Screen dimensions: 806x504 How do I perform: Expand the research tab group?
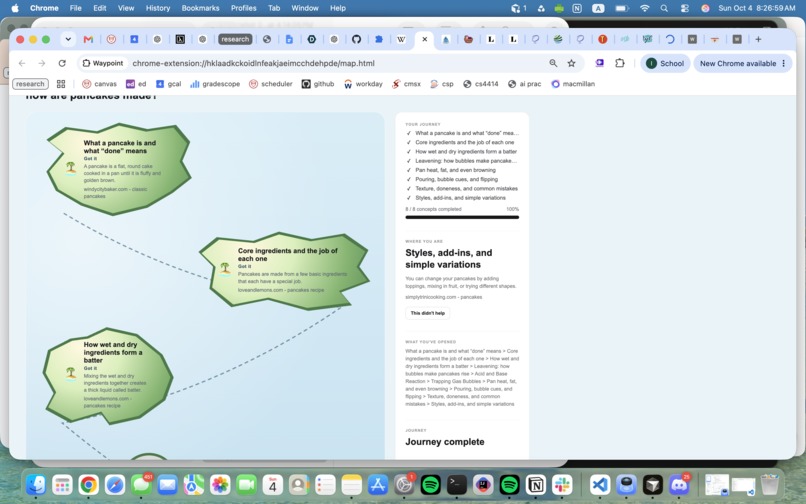point(235,39)
